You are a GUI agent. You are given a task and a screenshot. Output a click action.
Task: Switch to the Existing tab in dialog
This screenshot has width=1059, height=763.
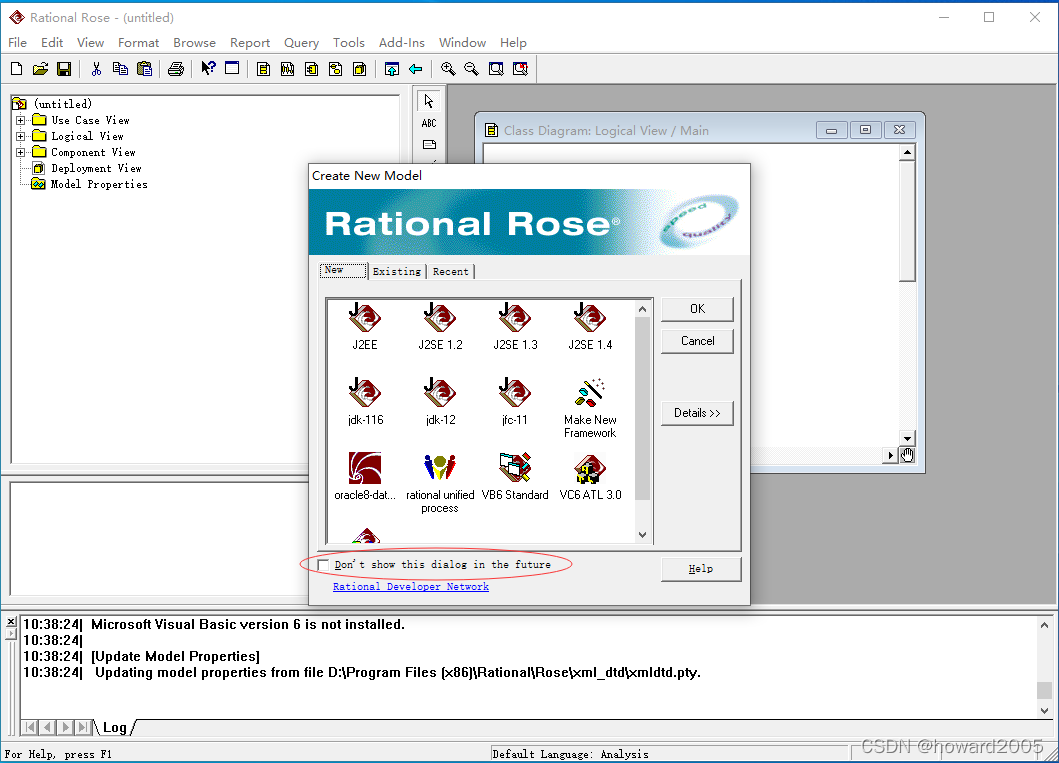coord(397,271)
